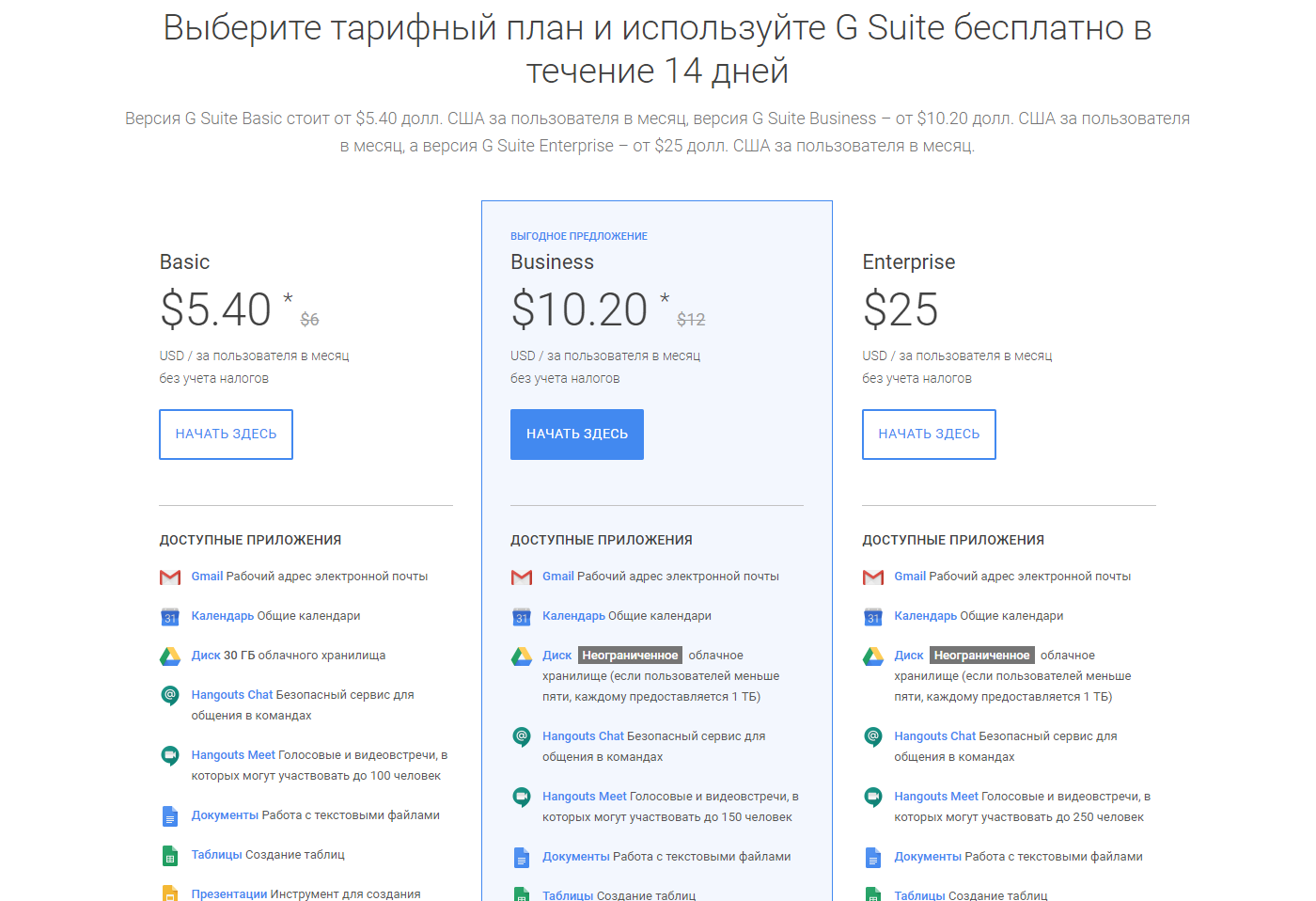1316x901 pixels.
Task: Click the $25 Enterprise price
Action: pos(901,309)
